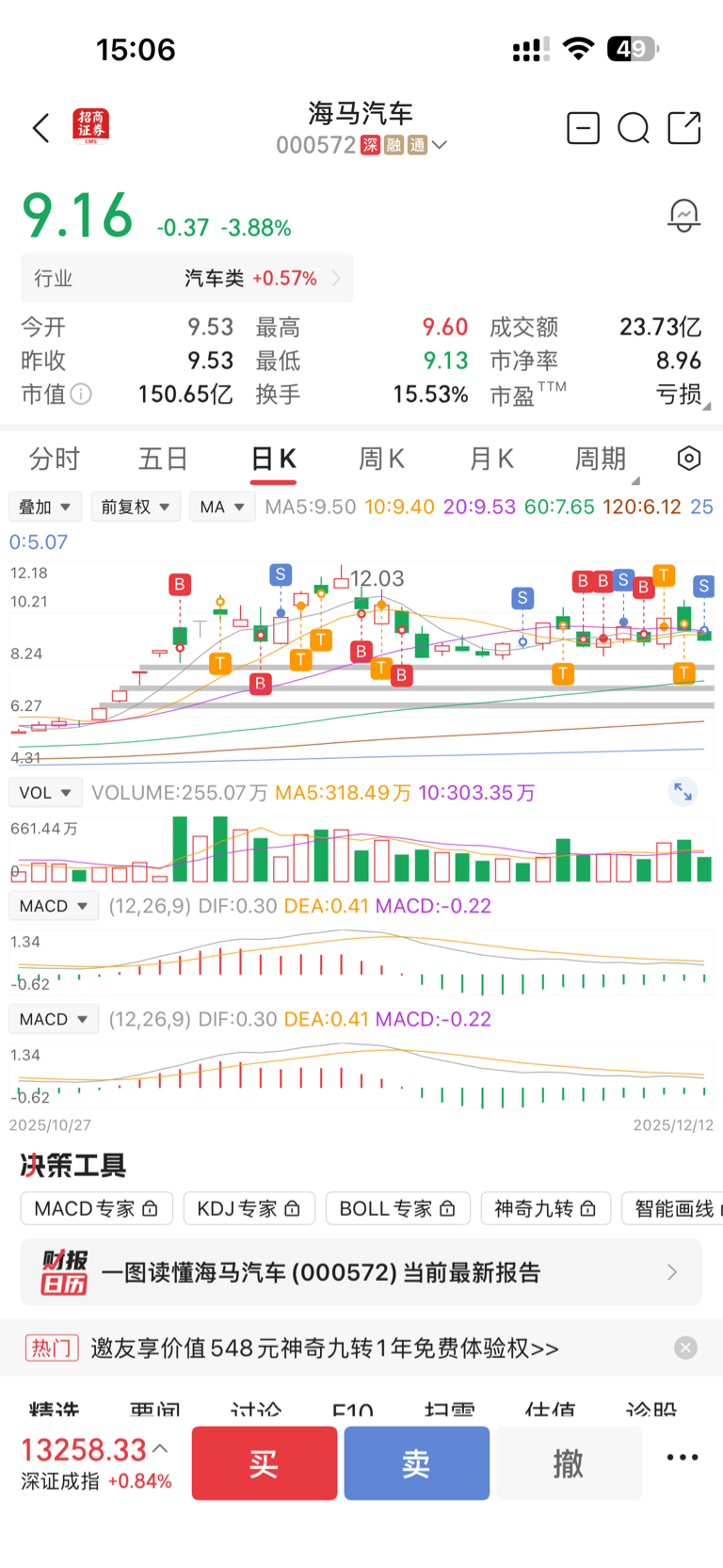Tap the share export icon

pos(684,127)
